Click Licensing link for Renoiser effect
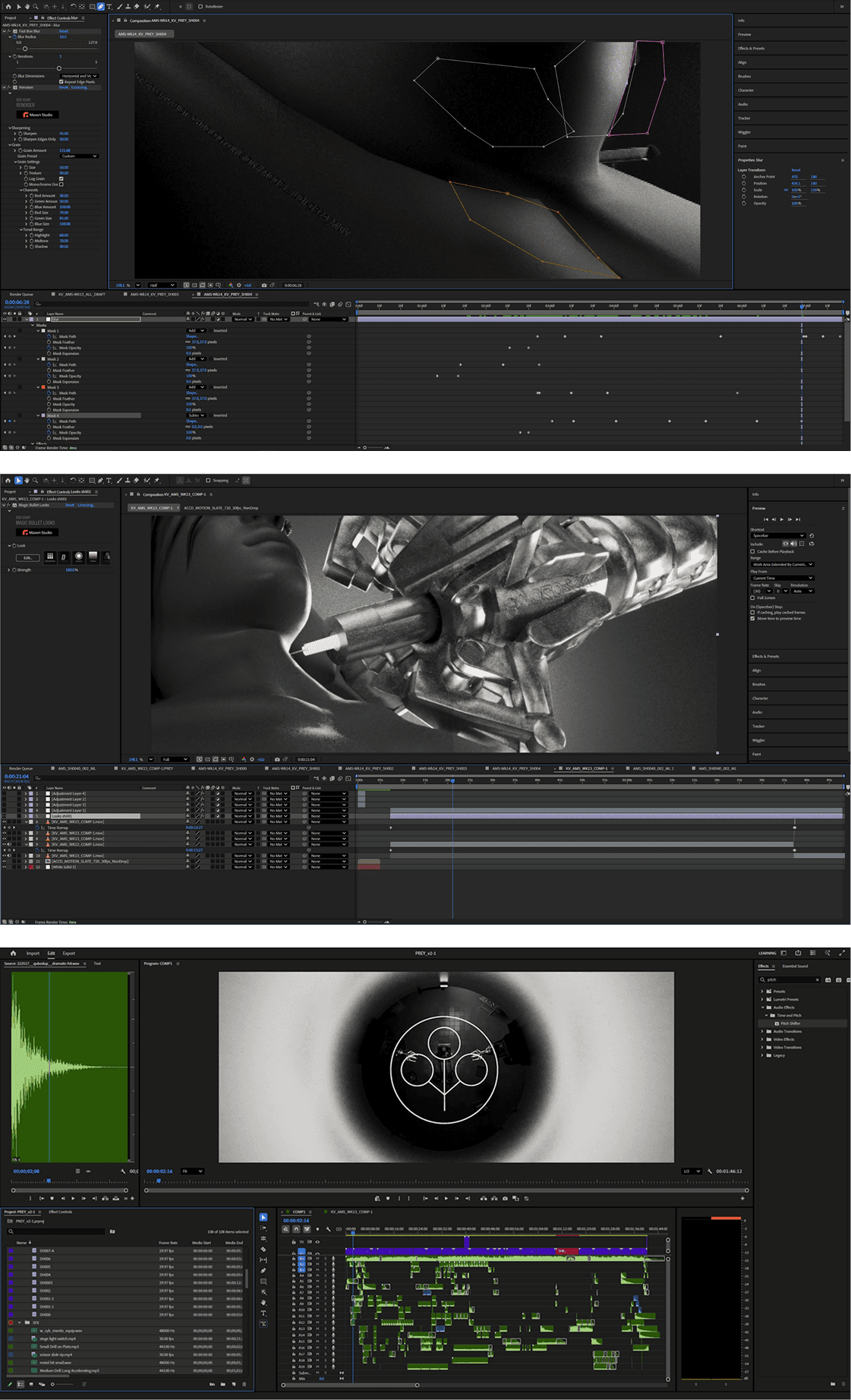 tap(80, 87)
